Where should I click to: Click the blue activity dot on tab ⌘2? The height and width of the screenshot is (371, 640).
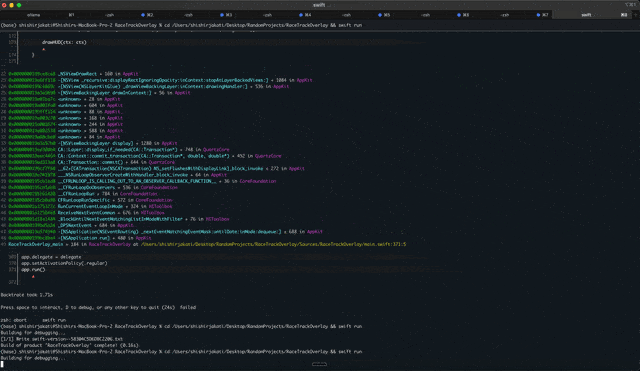(x=143, y=15)
